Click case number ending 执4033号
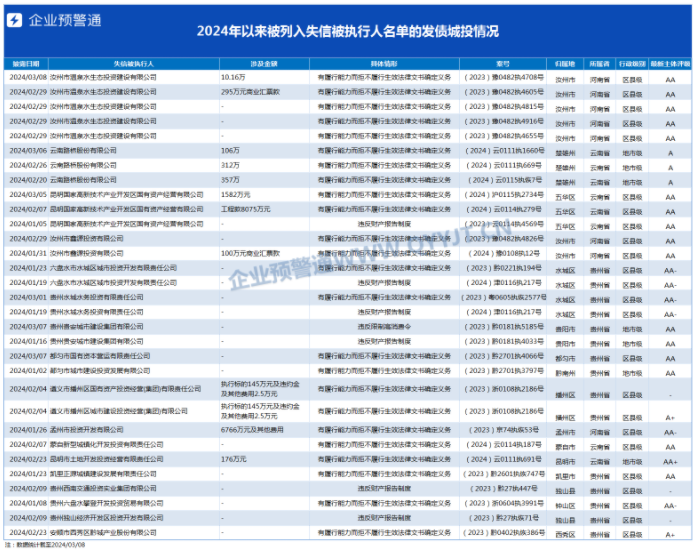 tap(503, 341)
